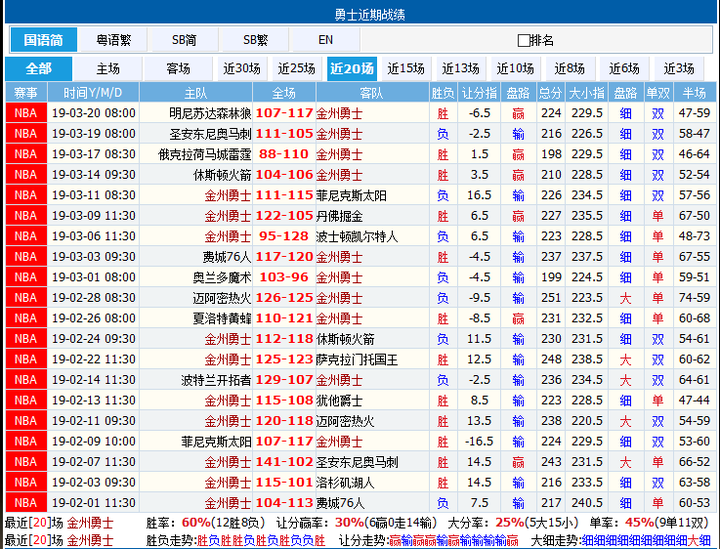Toggle the 排名 checkbox

coord(523,40)
